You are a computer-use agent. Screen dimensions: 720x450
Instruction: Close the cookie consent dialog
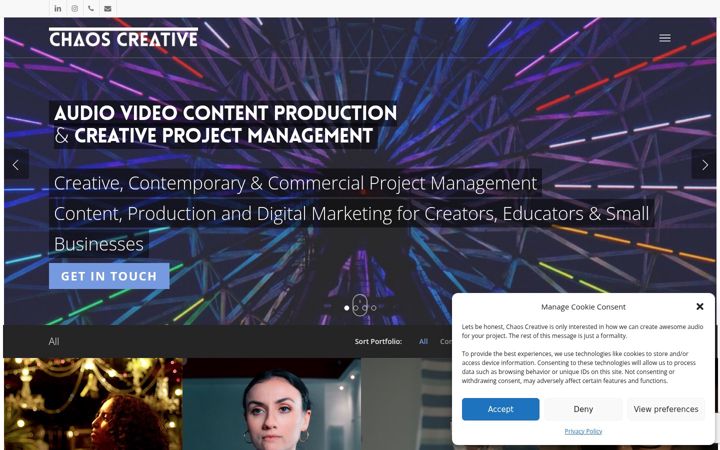tap(699, 306)
